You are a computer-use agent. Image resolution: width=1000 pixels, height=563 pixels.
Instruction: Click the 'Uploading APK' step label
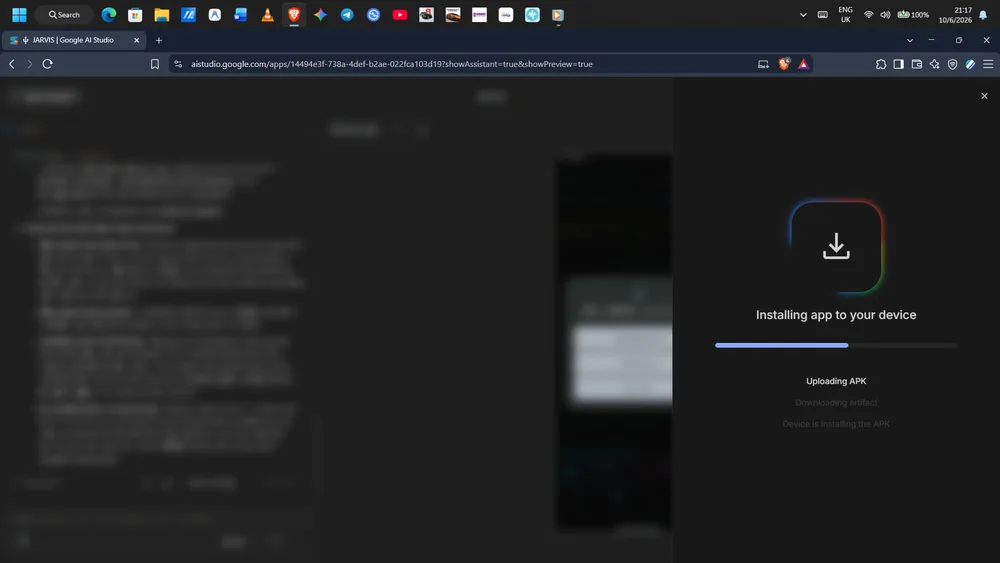tap(836, 381)
